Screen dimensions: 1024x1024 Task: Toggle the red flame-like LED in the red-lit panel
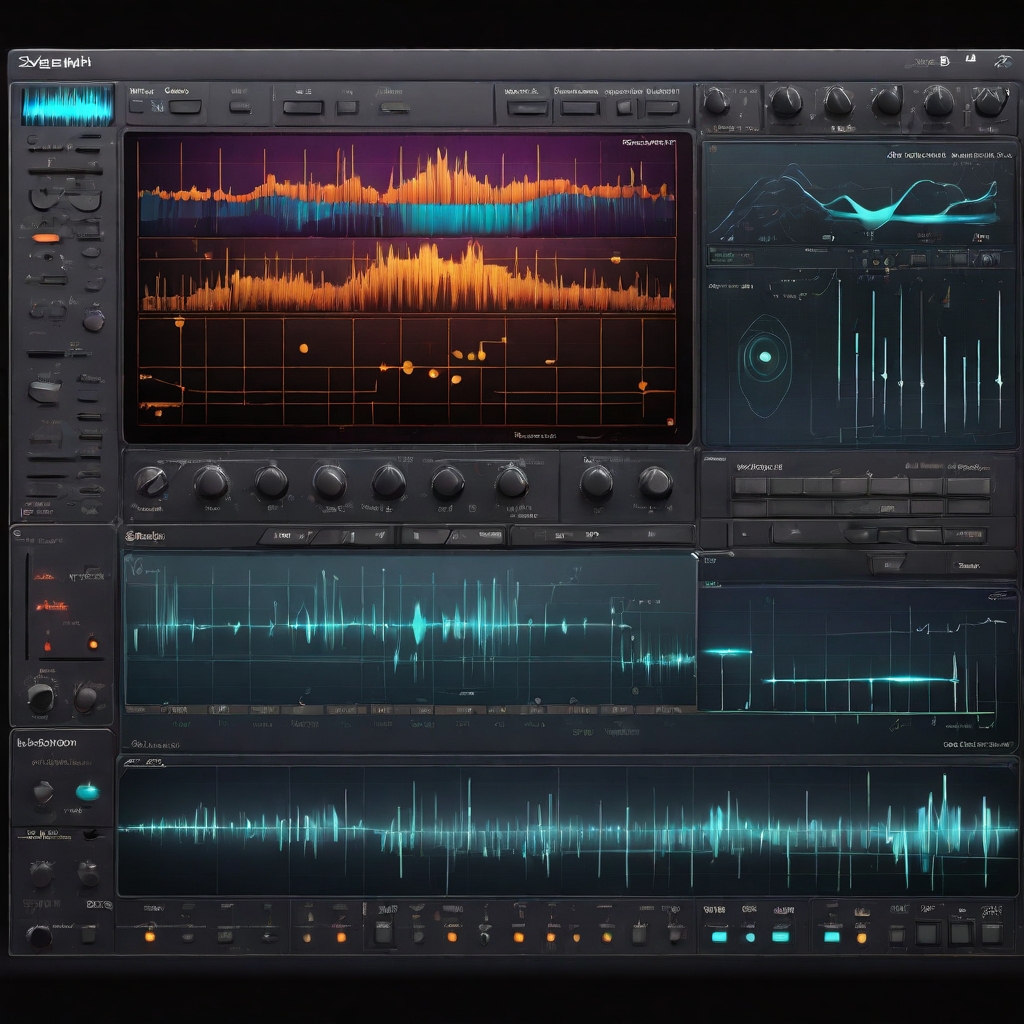click(47, 645)
